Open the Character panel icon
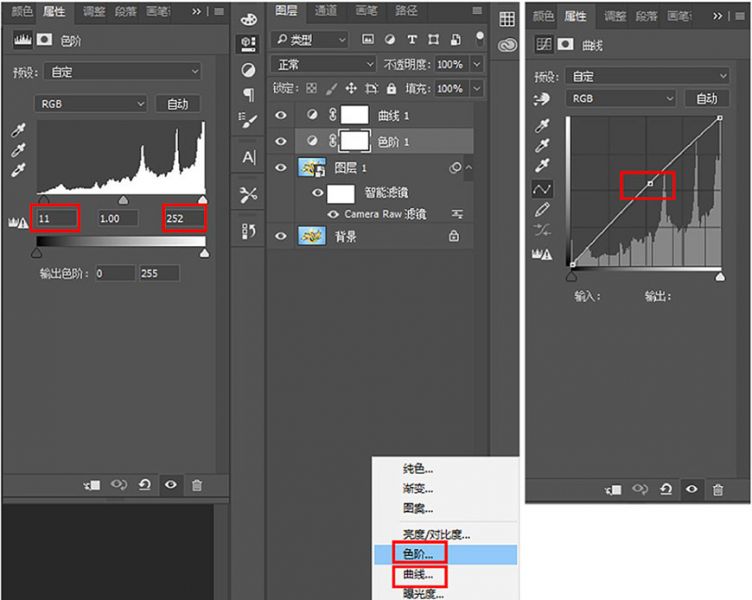The width and height of the screenshot is (752, 600). point(249,157)
